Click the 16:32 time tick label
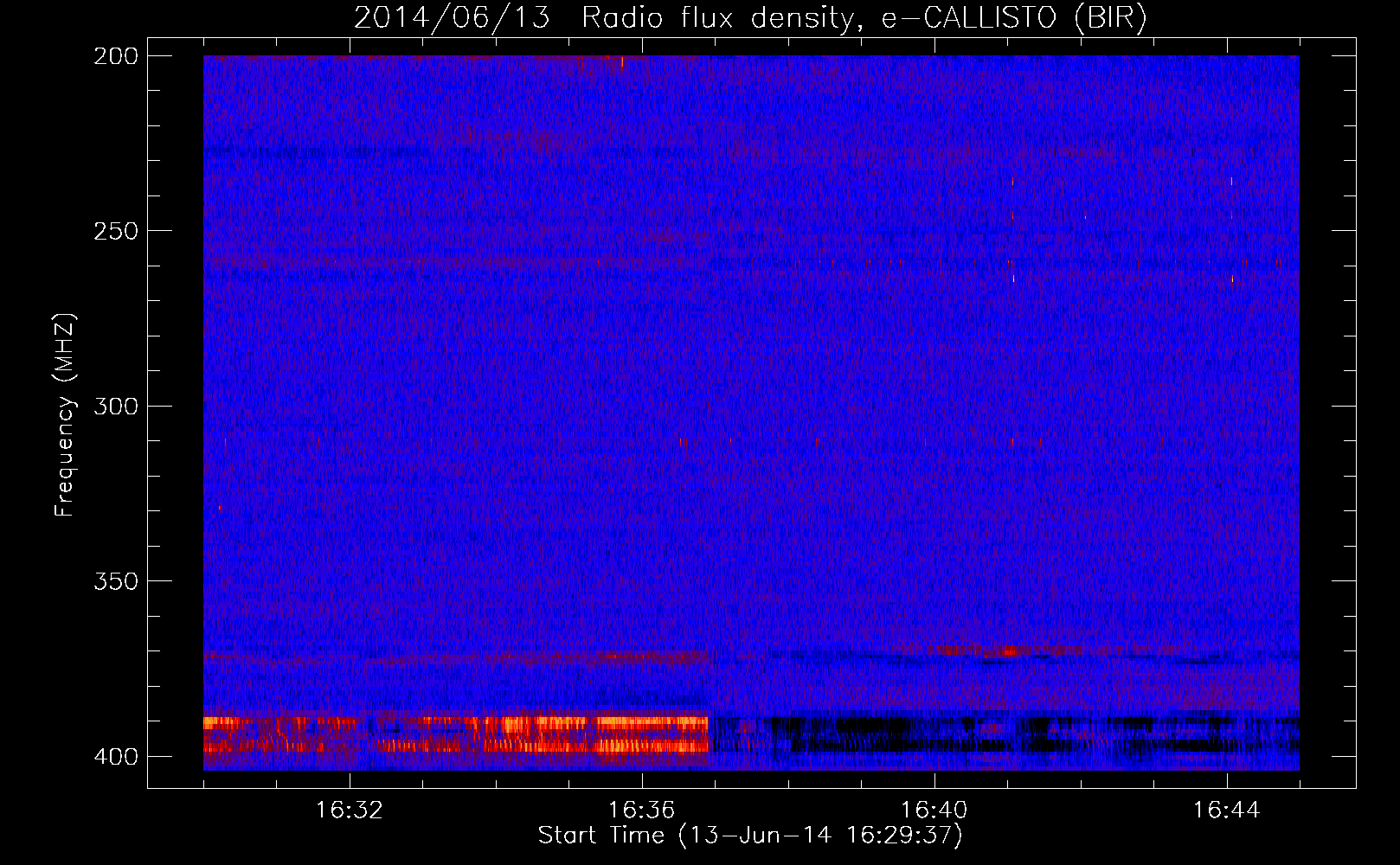This screenshot has width=1400, height=865. point(350,811)
